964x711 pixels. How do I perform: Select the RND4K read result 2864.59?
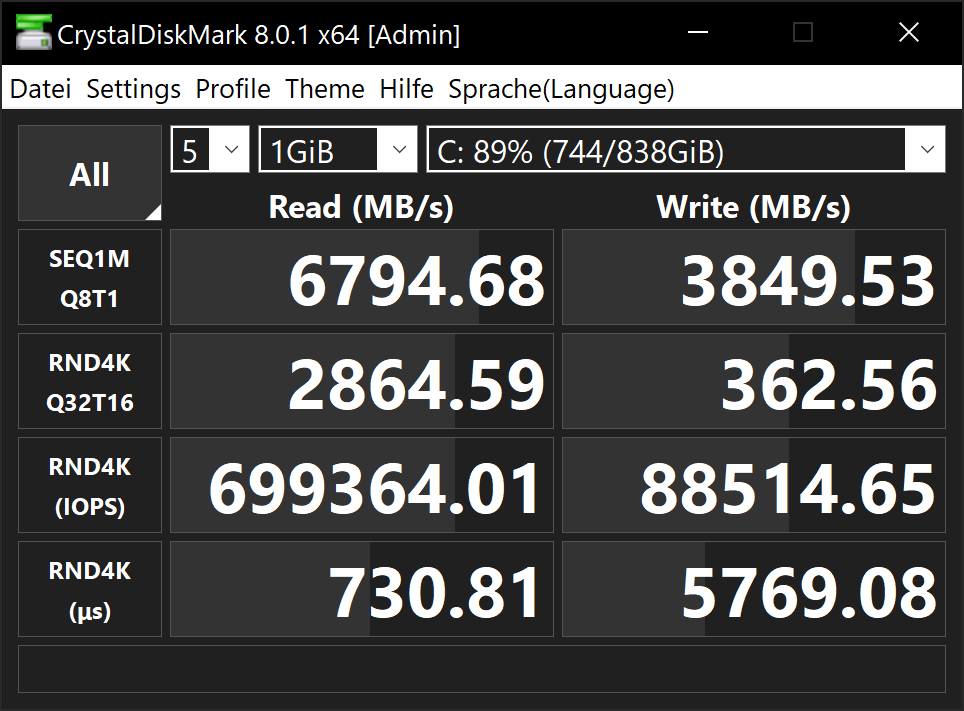(x=362, y=381)
